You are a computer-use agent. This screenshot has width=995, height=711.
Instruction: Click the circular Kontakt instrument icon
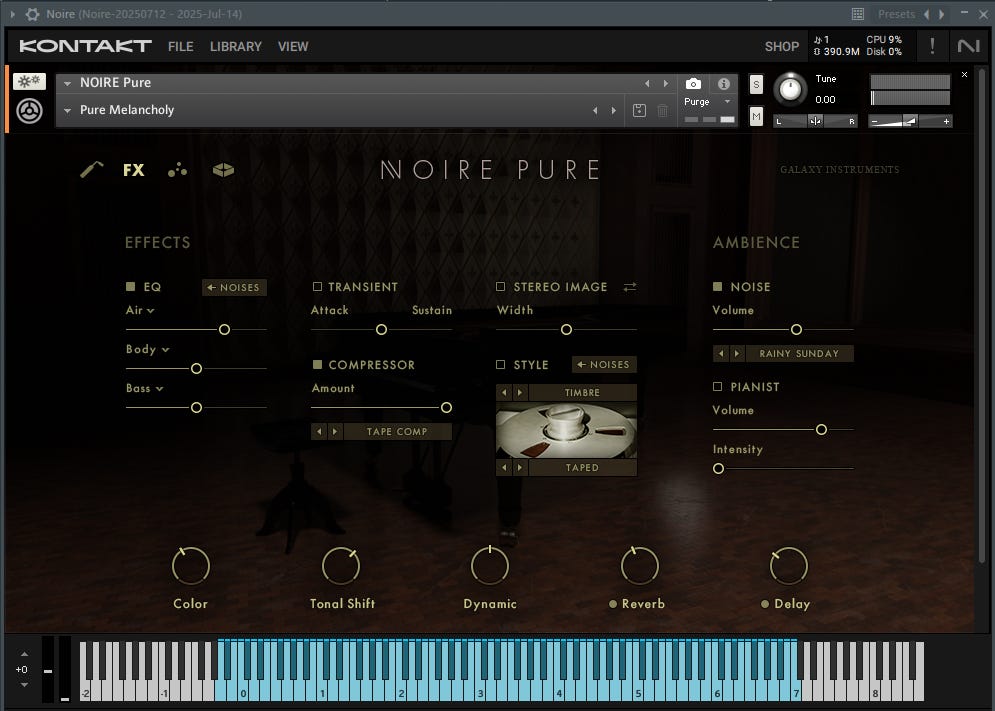[x=29, y=111]
